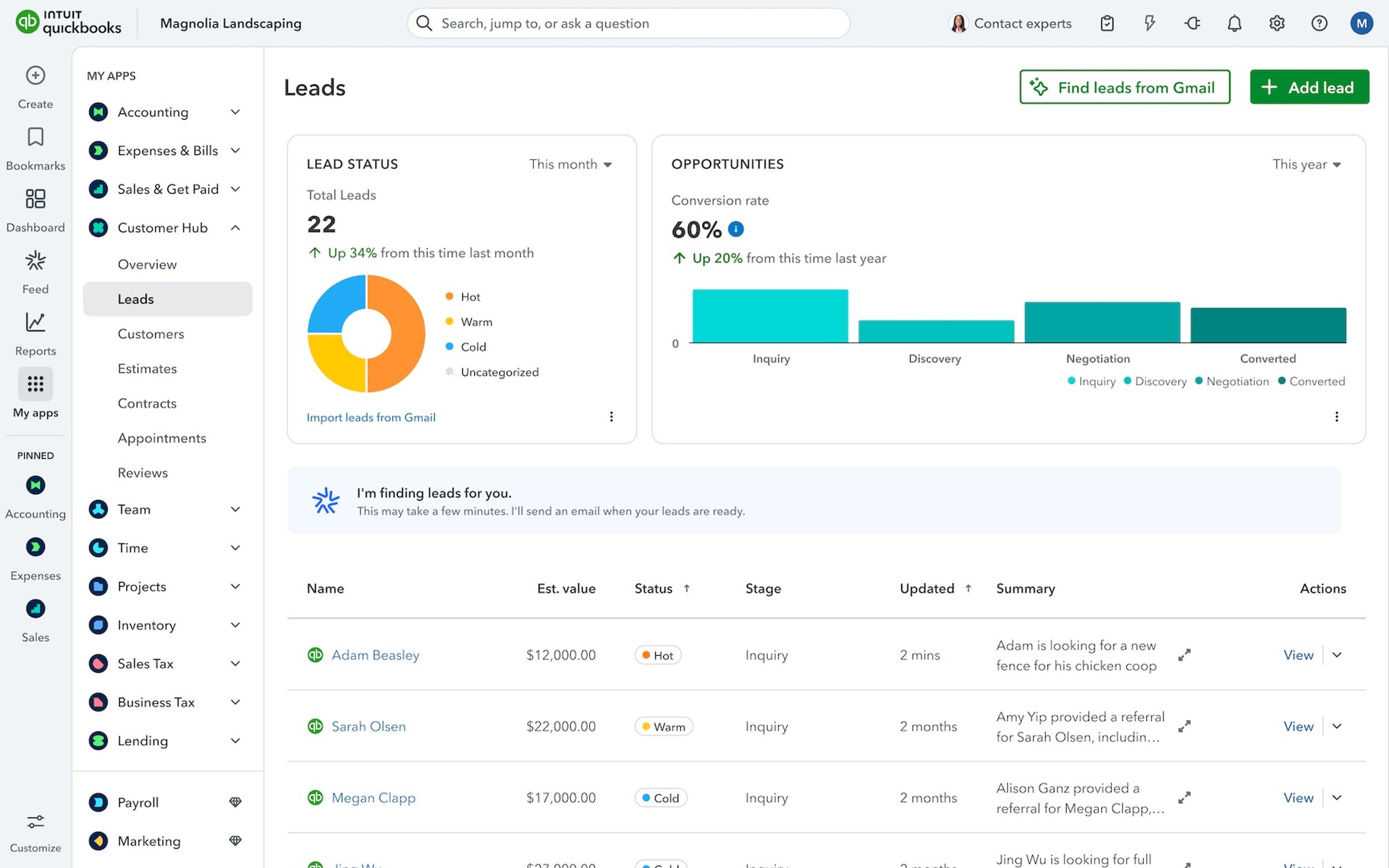This screenshot has width=1389, height=868.
Task: Open the shopping bag icon in top bar
Action: pyautogui.click(x=1107, y=23)
